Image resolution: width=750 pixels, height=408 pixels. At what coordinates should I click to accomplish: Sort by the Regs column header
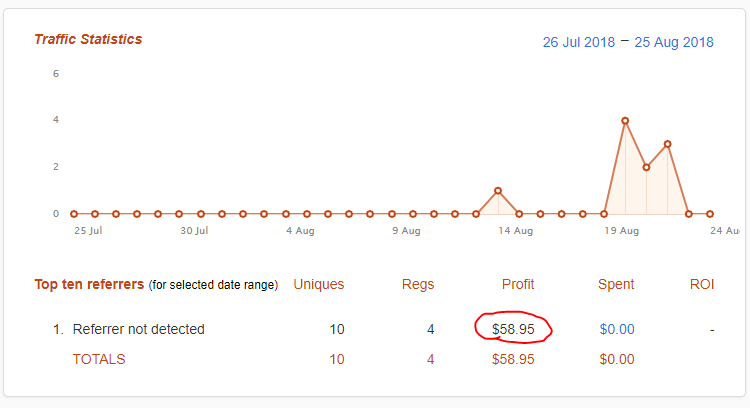[418, 285]
